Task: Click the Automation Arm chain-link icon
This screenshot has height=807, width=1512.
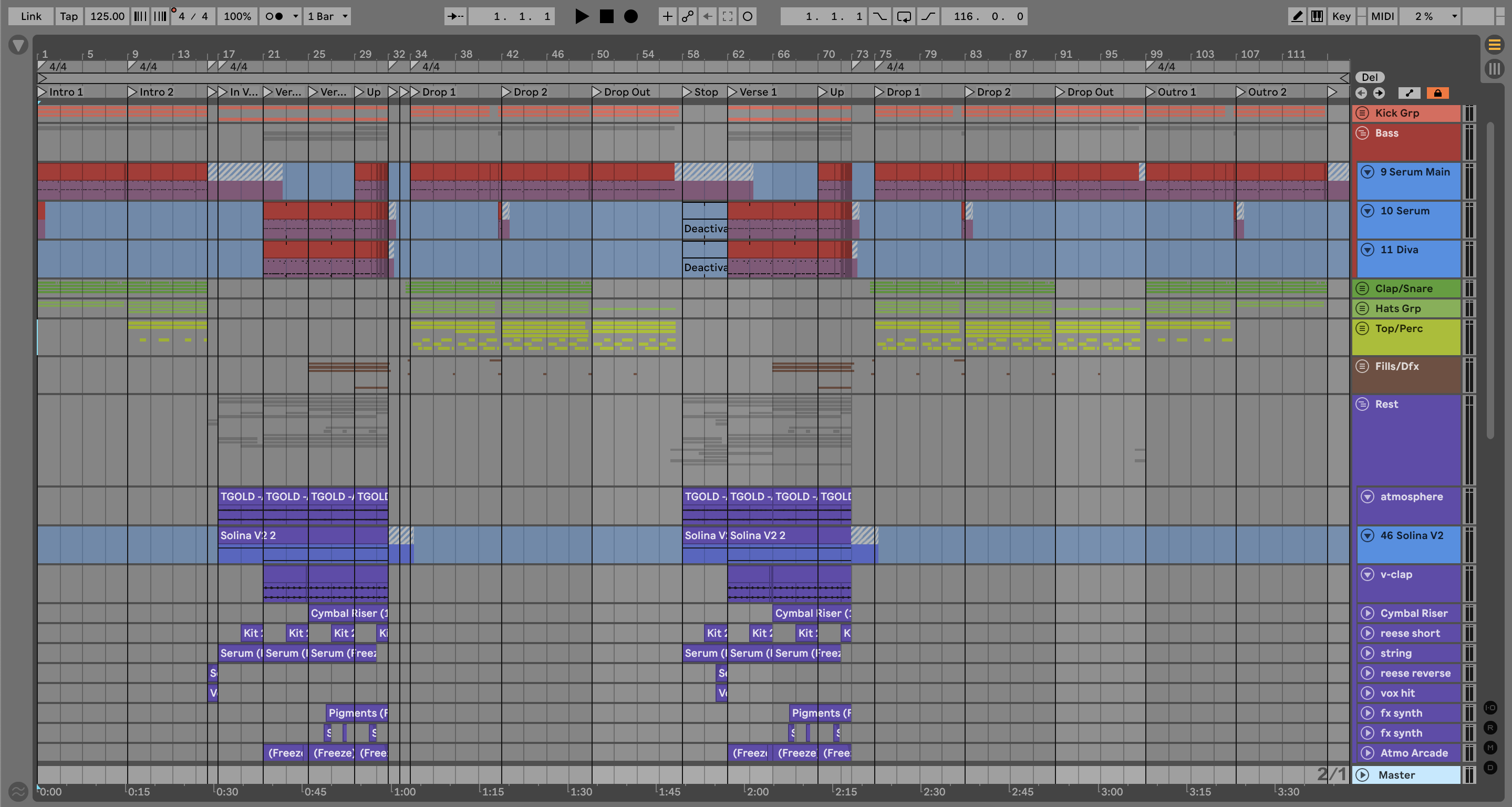Action: [x=687, y=16]
